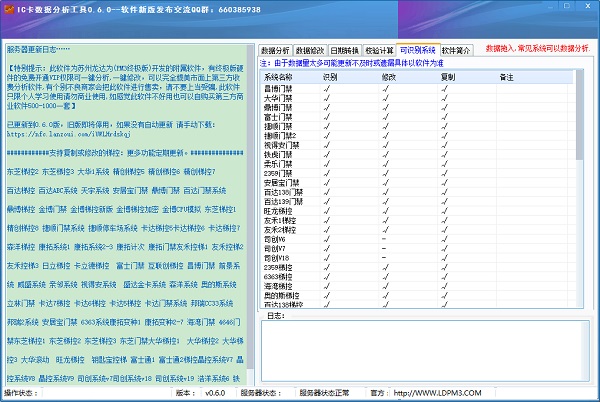Select the 铁虎门禁 row
This screenshot has width=600, height=402.
tap(417, 155)
